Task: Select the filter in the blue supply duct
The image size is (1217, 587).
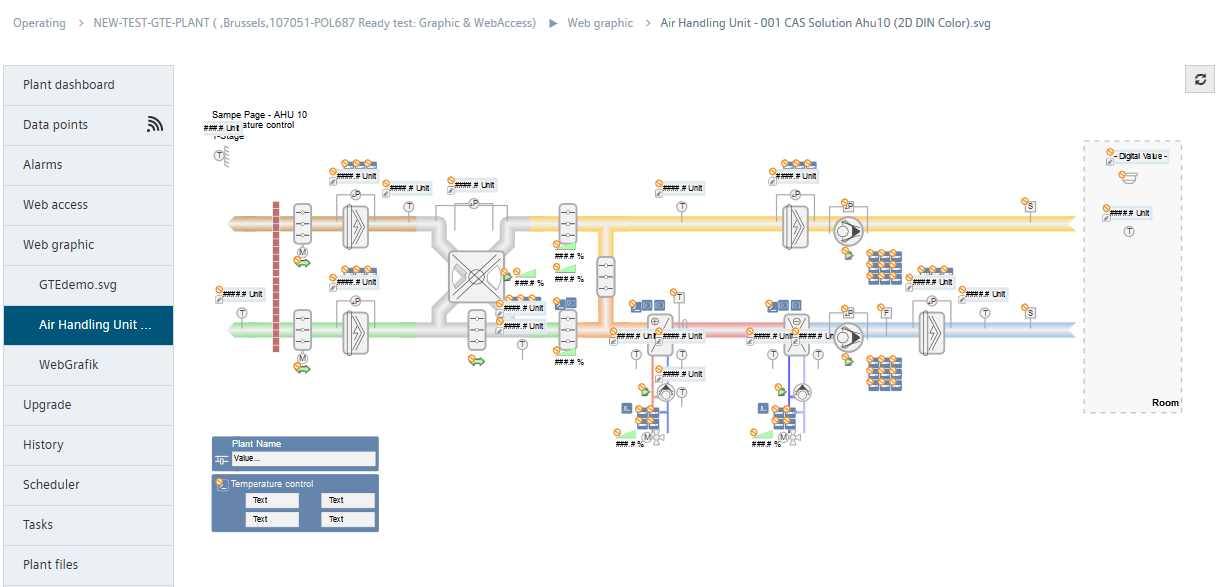Action: tap(932, 331)
